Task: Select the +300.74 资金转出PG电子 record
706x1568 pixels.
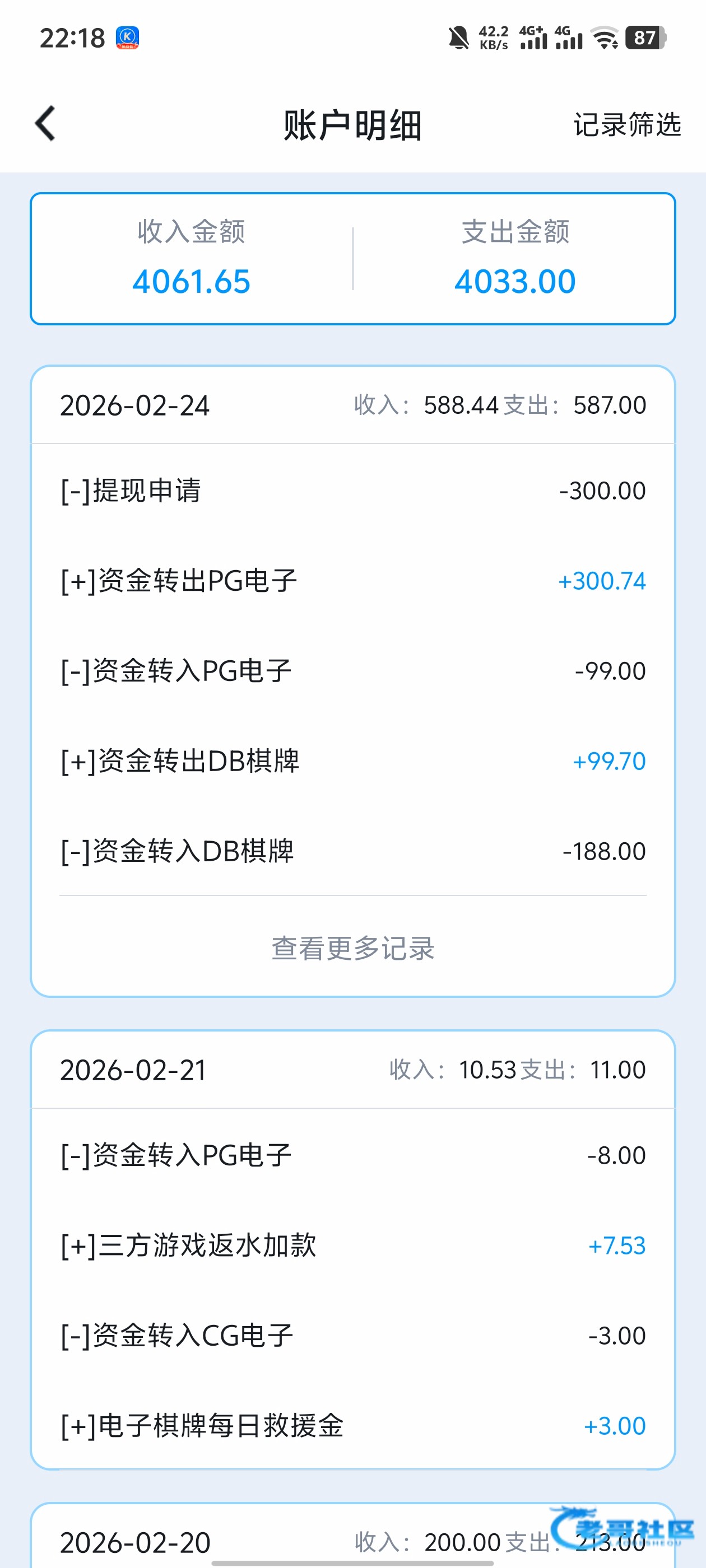Action: pyautogui.click(x=352, y=581)
